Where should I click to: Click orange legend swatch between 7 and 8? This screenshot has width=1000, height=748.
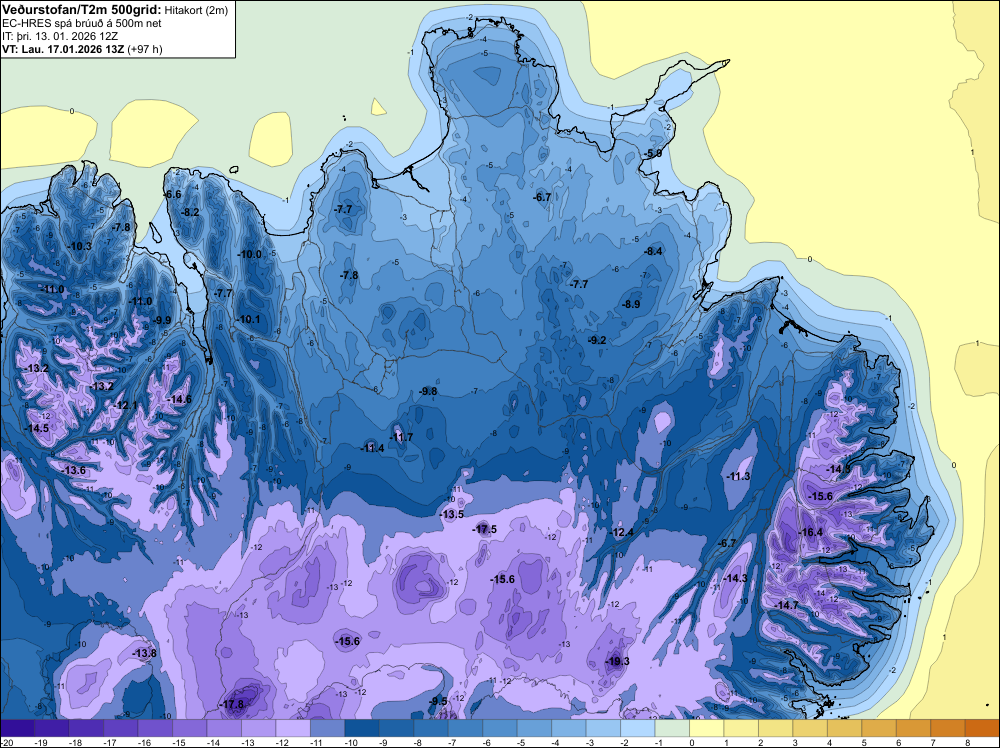point(948,728)
